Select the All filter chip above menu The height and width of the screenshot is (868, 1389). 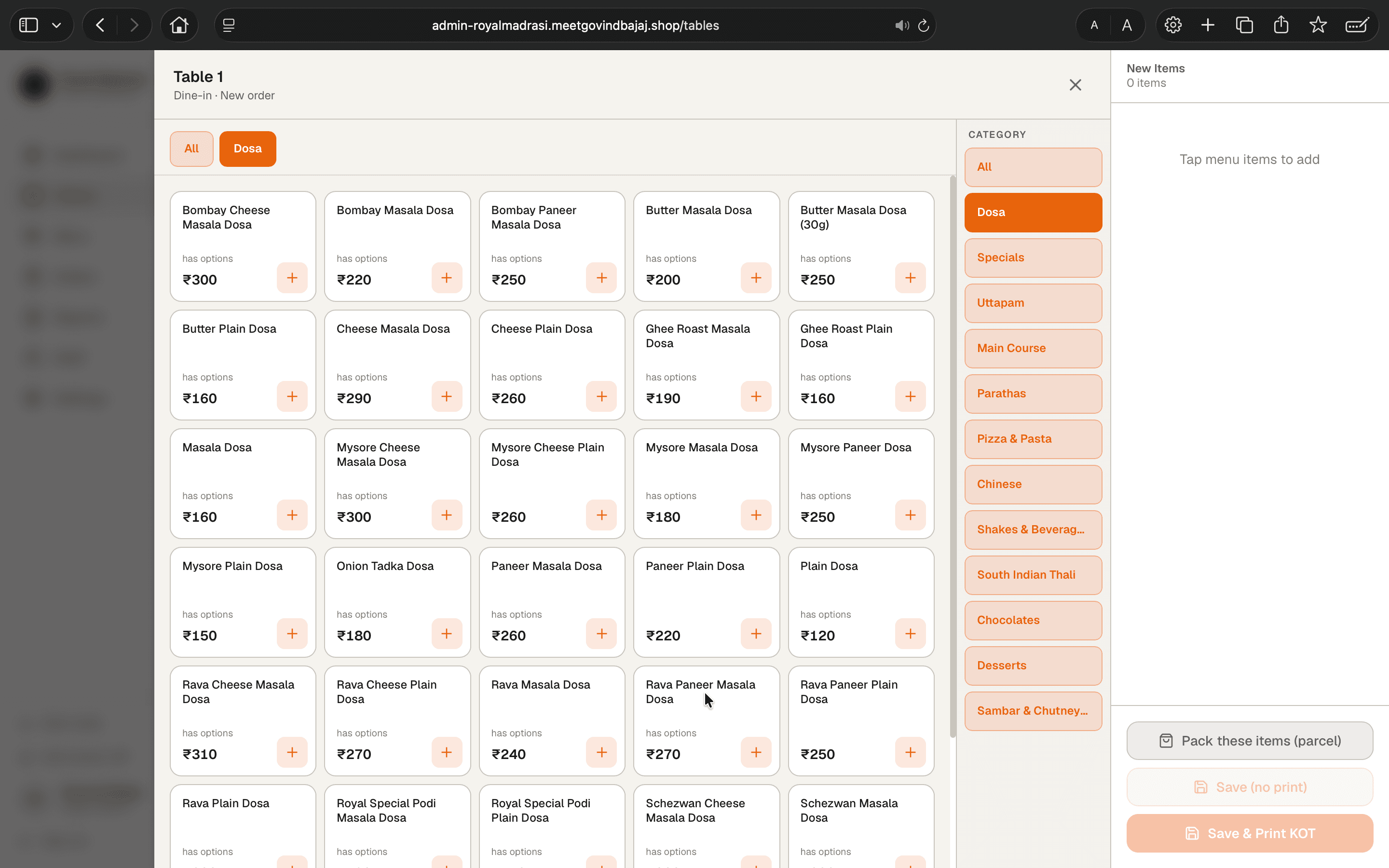pyautogui.click(x=191, y=149)
